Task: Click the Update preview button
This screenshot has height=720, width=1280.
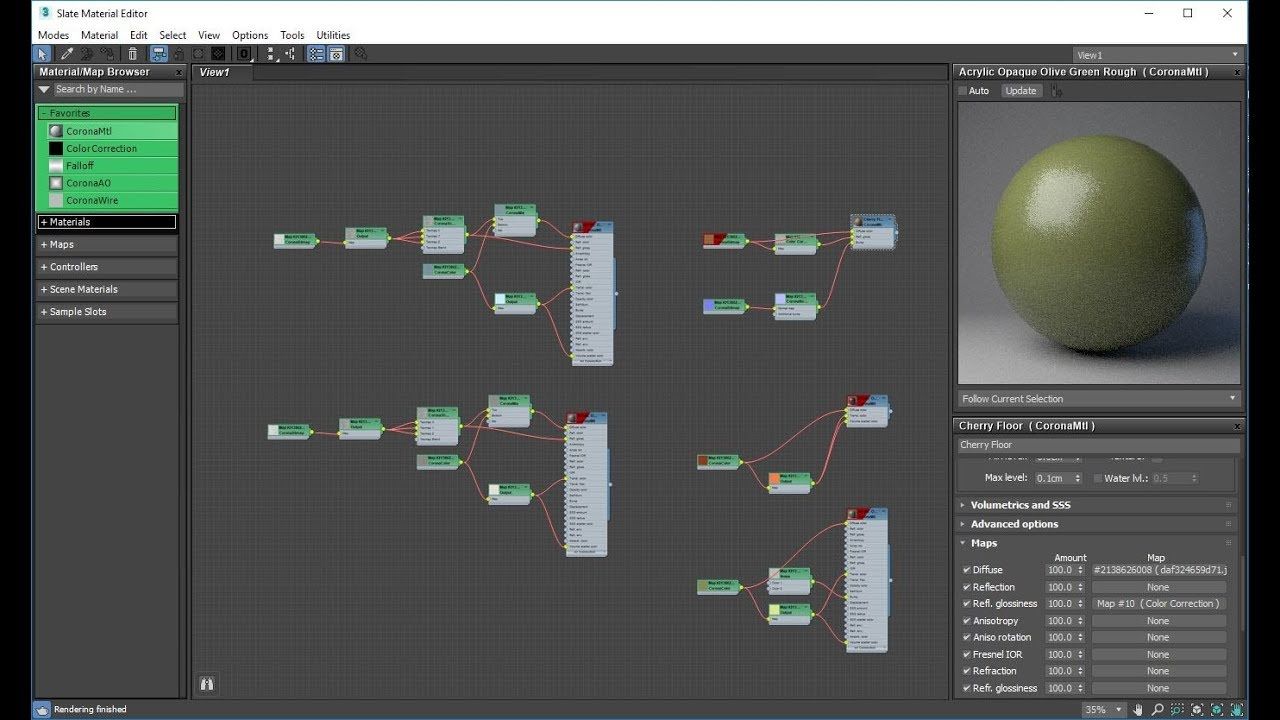Action: click(x=1021, y=90)
